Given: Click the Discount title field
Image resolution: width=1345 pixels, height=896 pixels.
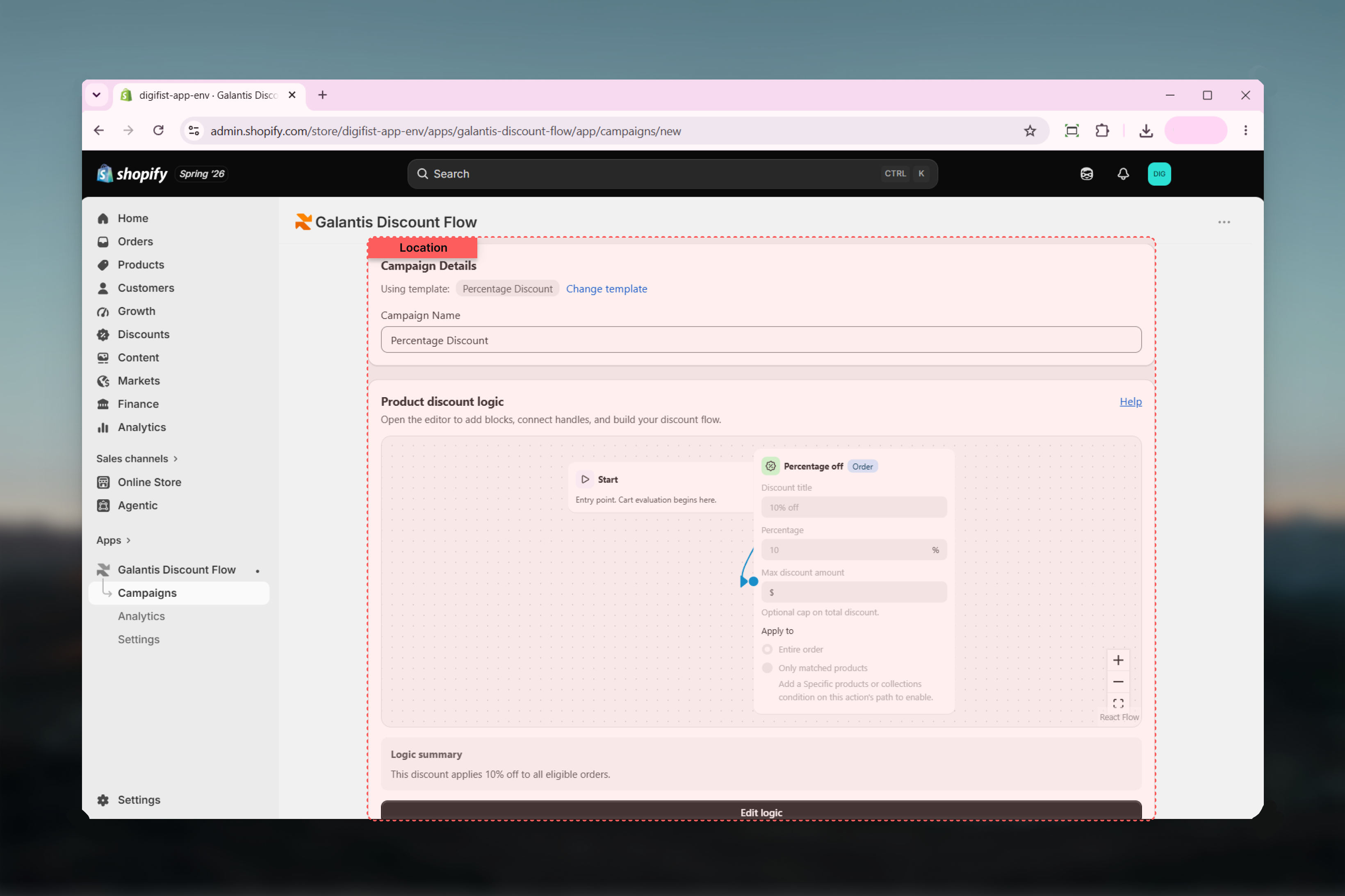Looking at the screenshot, I should coord(853,507).
